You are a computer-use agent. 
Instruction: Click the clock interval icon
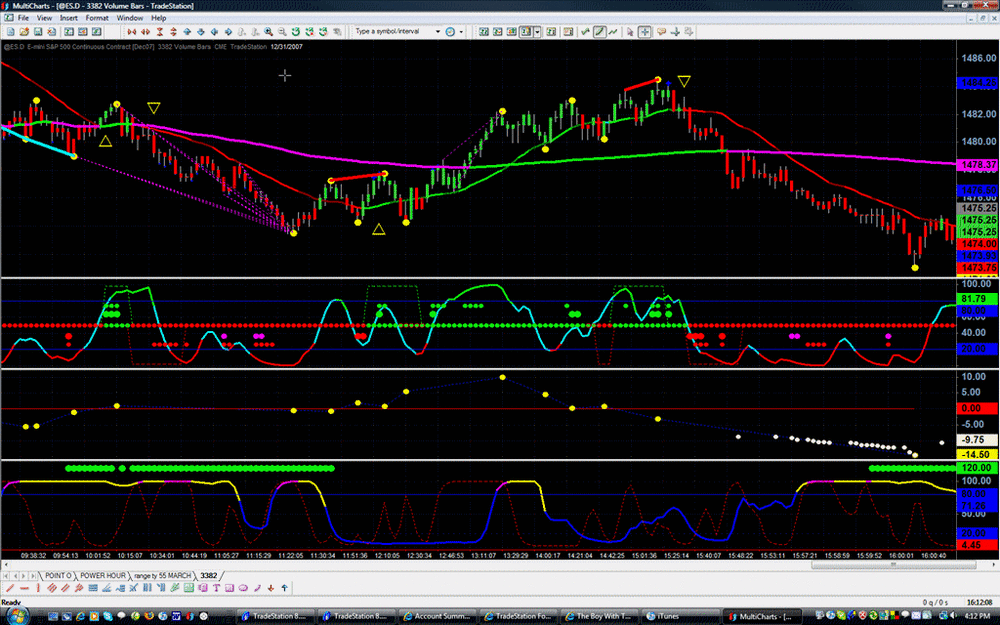coord(450,31)
